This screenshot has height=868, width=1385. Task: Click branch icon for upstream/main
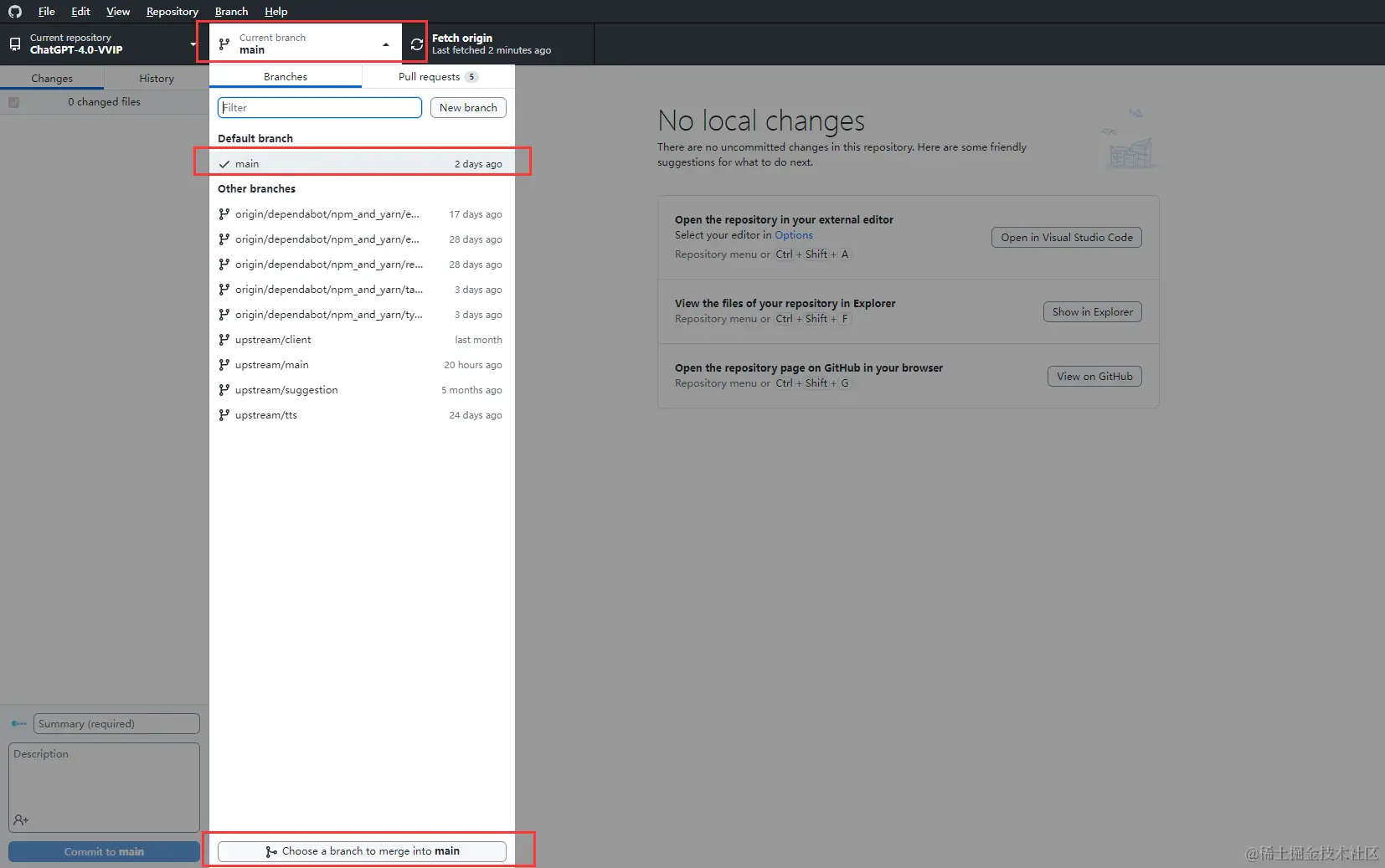click(x=224, y=365)
